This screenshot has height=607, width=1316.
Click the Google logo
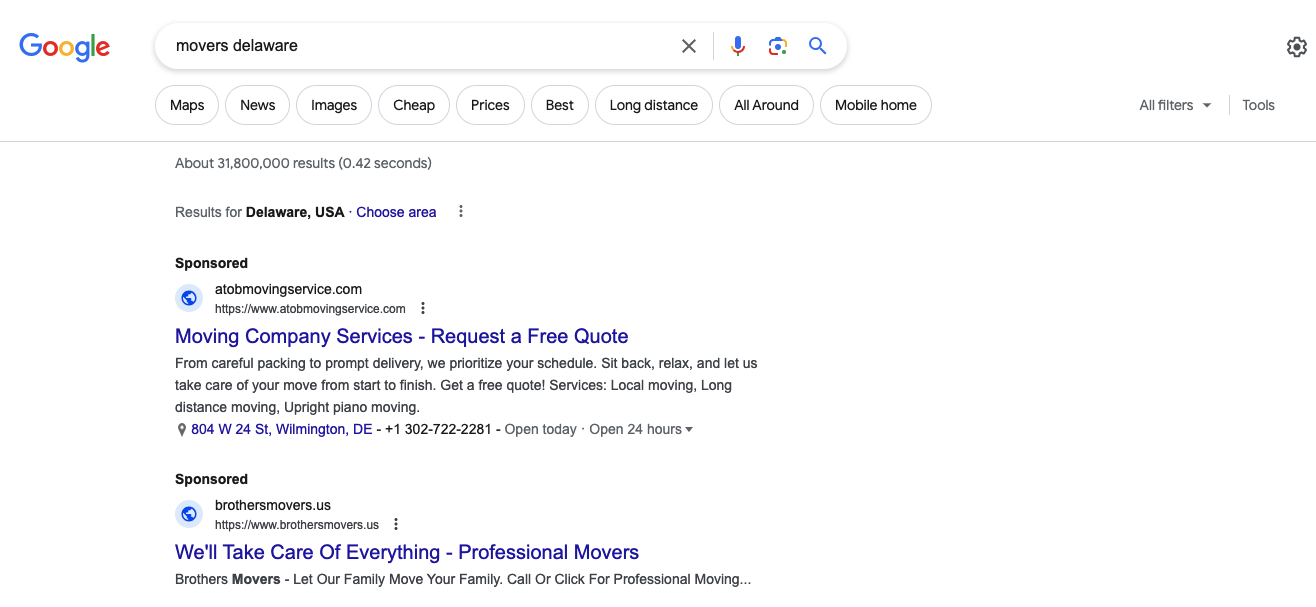click(x=65, y=46)
